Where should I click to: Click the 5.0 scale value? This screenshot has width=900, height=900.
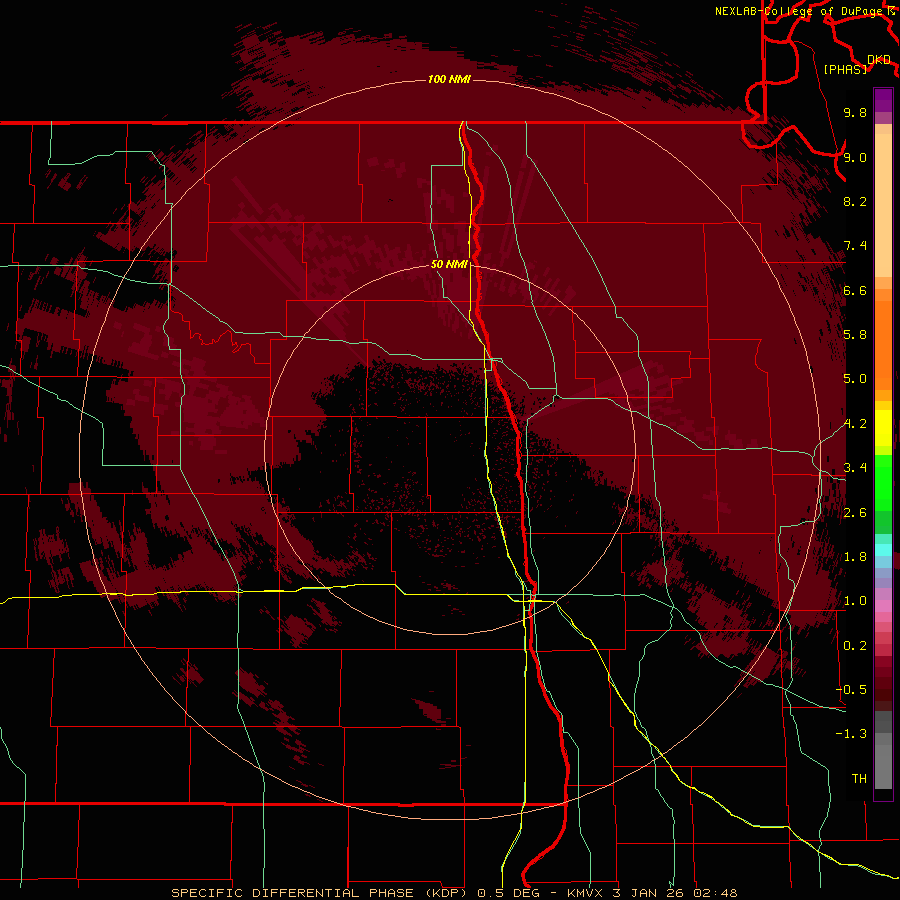(855, 379)
